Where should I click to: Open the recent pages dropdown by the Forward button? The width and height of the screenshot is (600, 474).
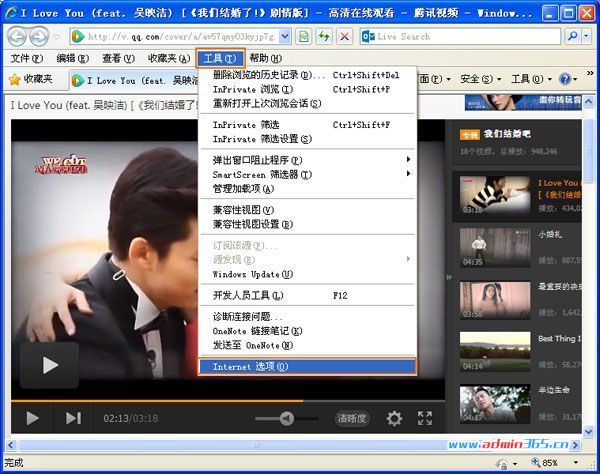click(57, 37)
